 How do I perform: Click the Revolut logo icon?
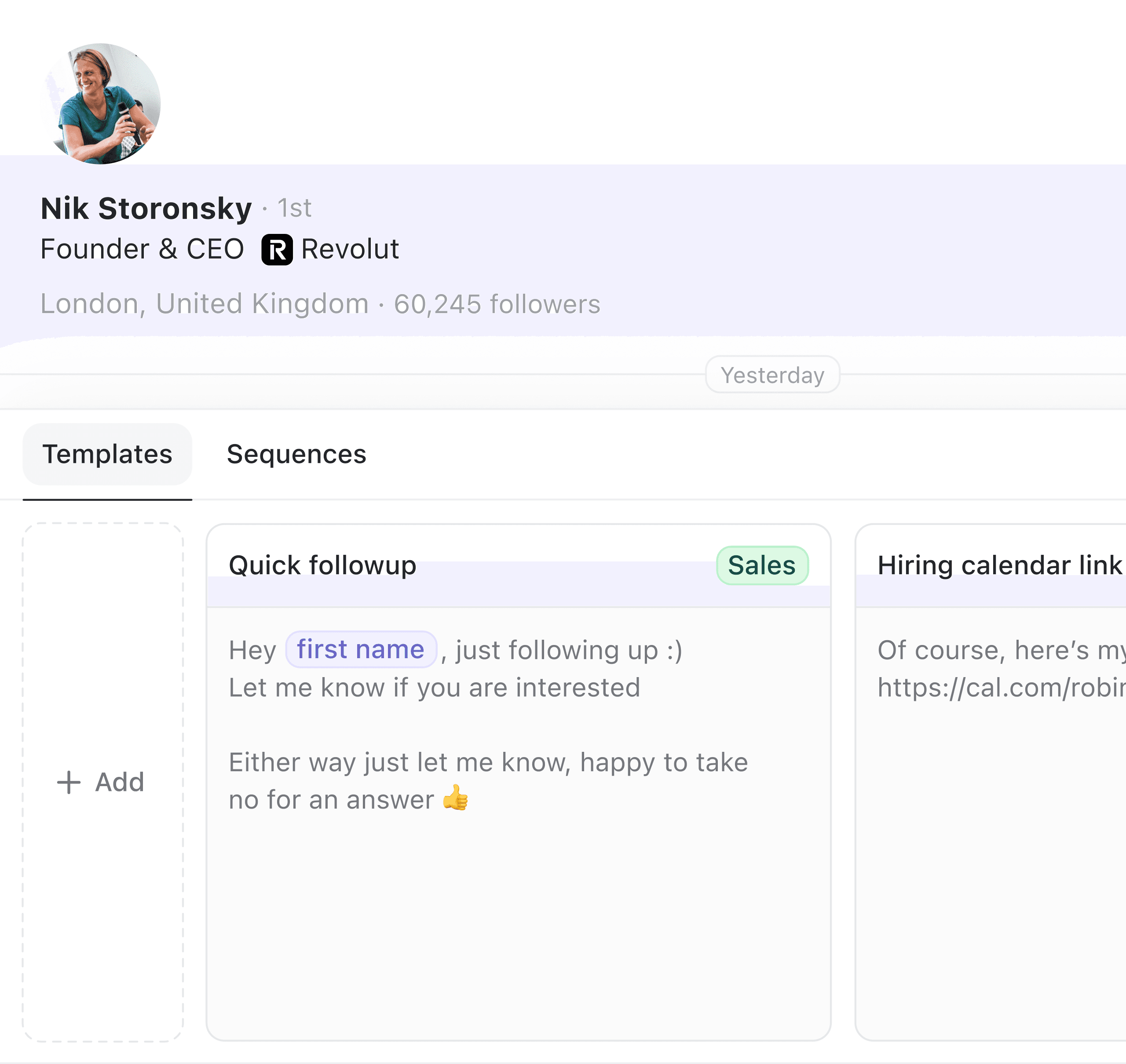[277, 250]
